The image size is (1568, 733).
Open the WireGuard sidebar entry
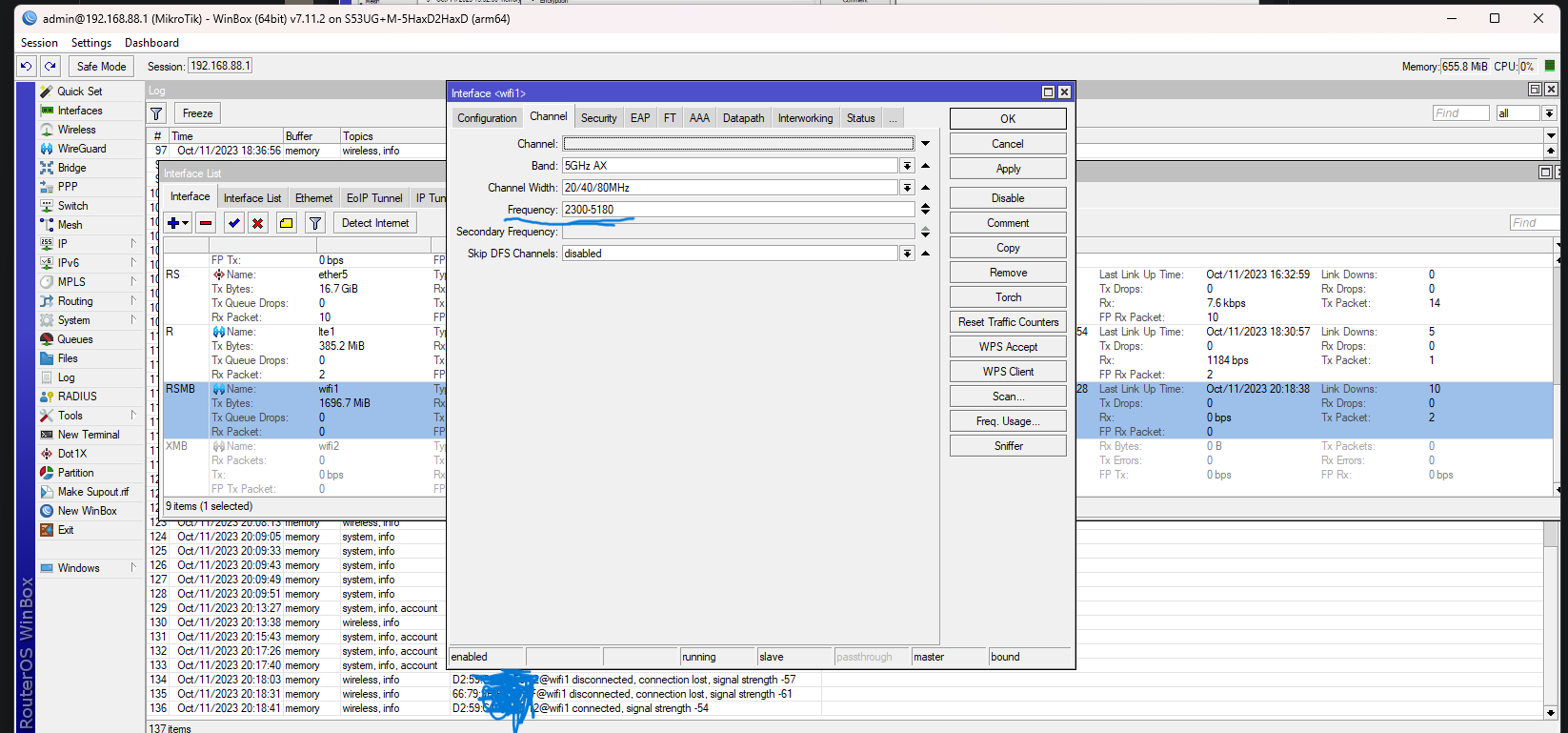82,149
